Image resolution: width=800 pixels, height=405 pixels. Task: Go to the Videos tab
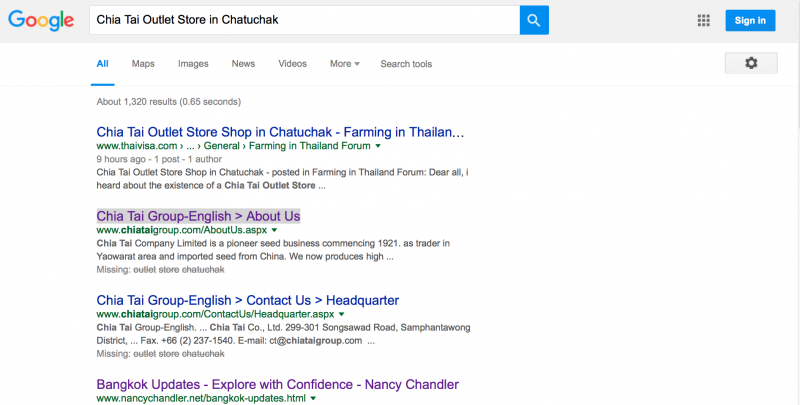click(x=292, y=64)
